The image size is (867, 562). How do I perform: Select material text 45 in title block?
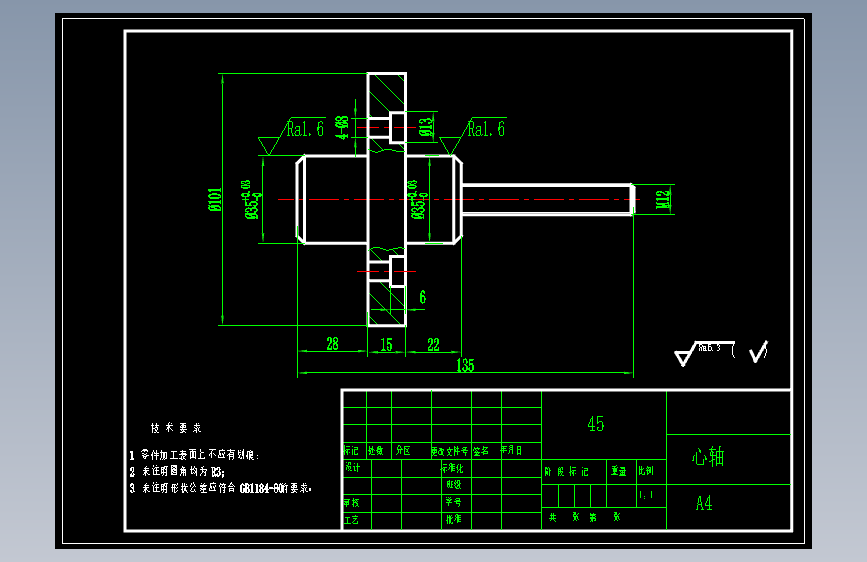(x=596, y=424)
